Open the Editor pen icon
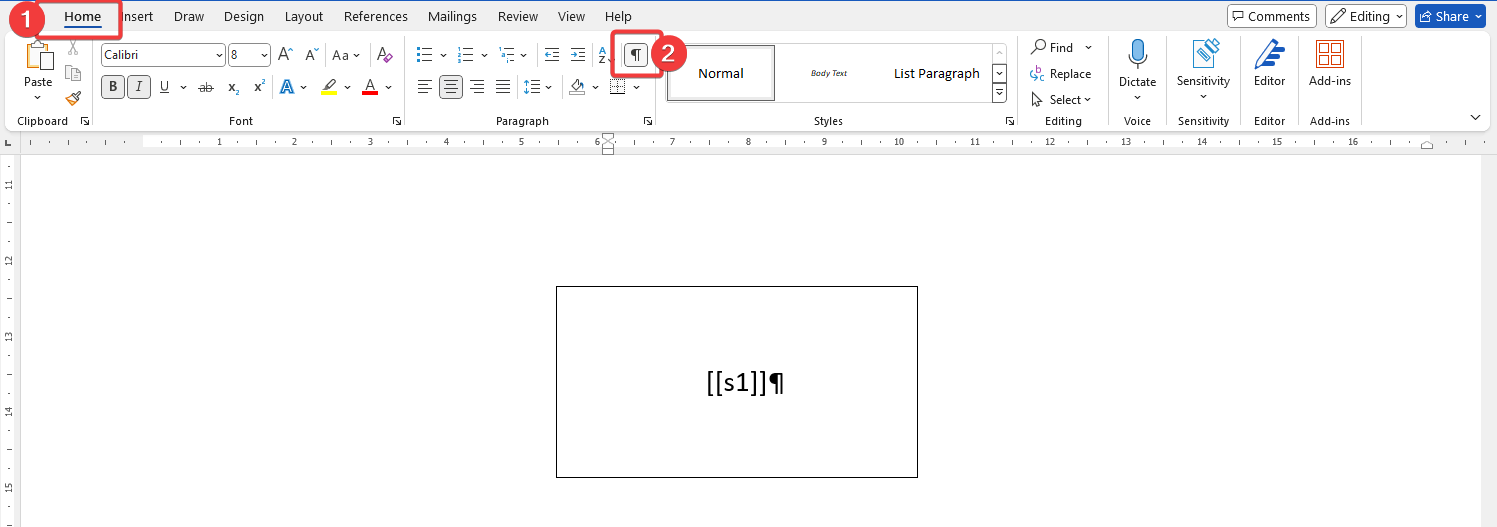 point(1269,54)
